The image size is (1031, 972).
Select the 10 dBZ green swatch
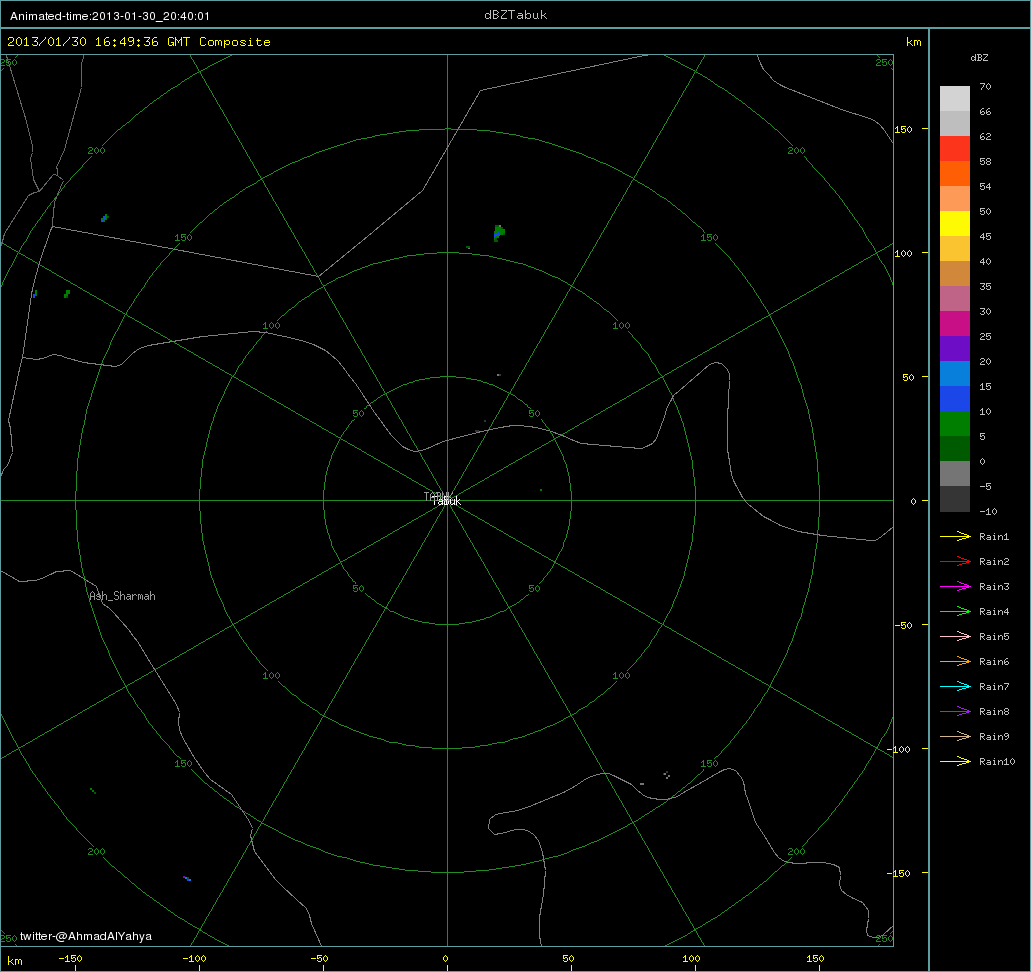tap(955, 424)
